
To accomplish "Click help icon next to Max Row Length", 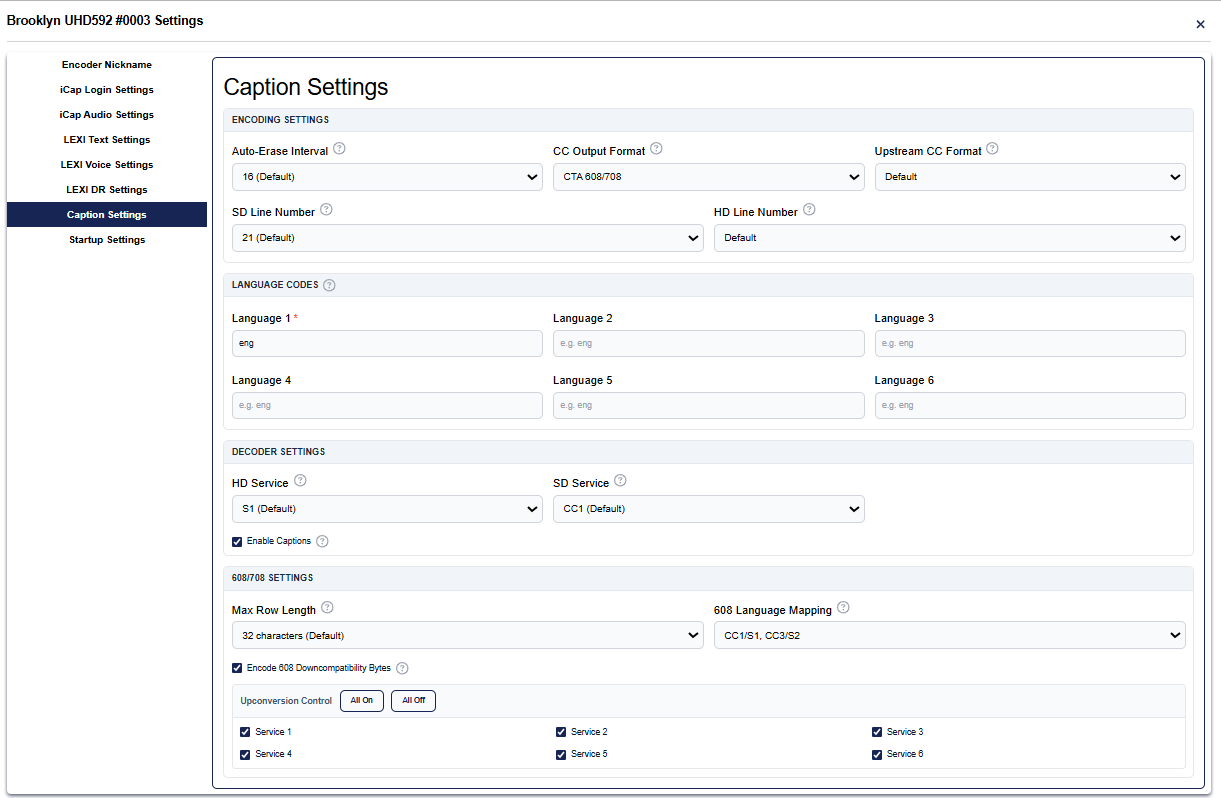I will (x=327, y=608).
